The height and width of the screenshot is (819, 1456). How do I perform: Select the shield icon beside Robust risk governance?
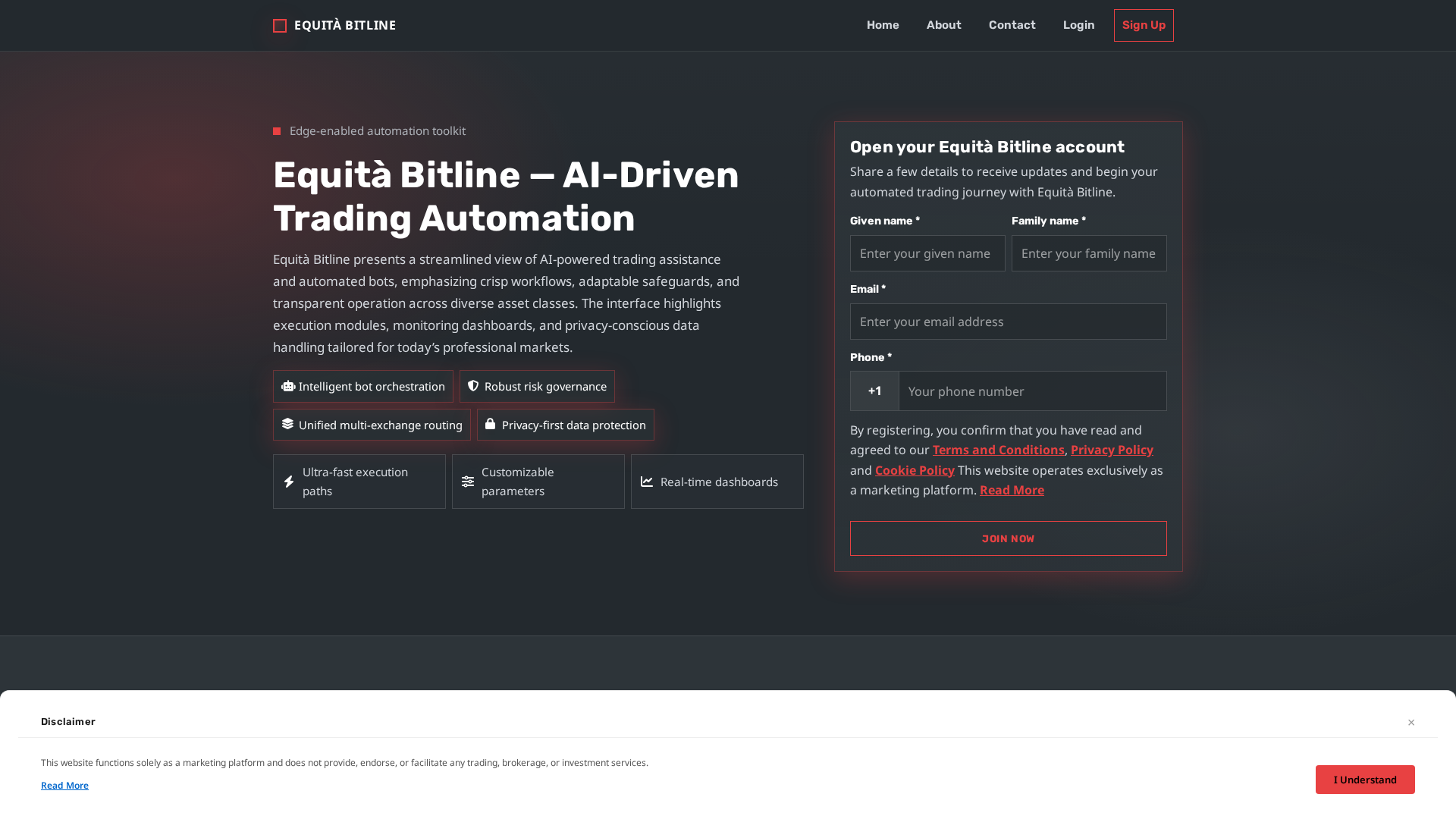click(474, 386)
